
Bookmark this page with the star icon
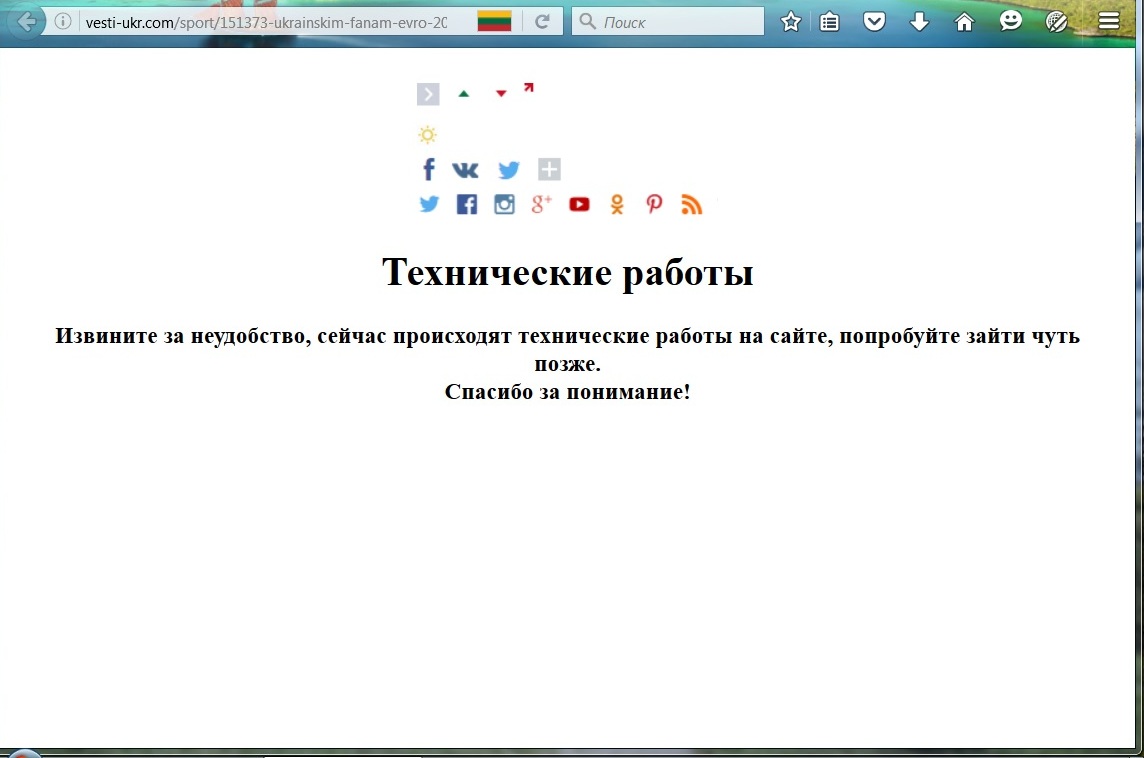coord(791,21)
